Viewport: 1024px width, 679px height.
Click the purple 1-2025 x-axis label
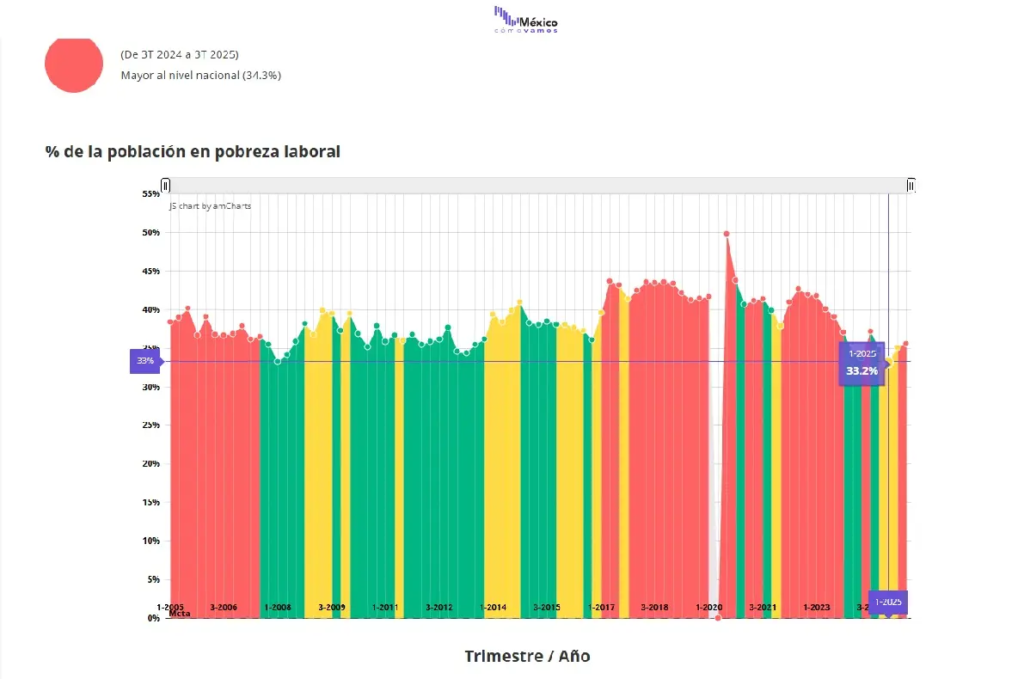(x=888, y=602)
